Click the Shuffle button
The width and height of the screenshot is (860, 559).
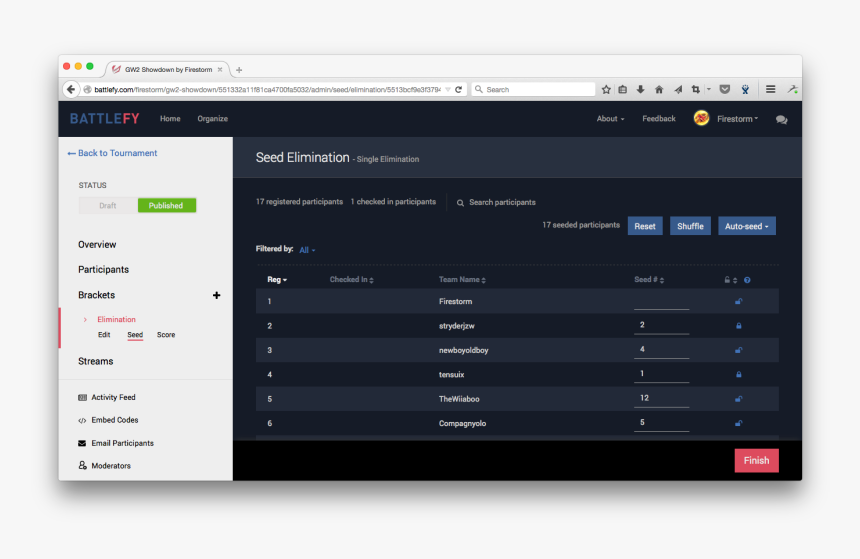[690, 226]
